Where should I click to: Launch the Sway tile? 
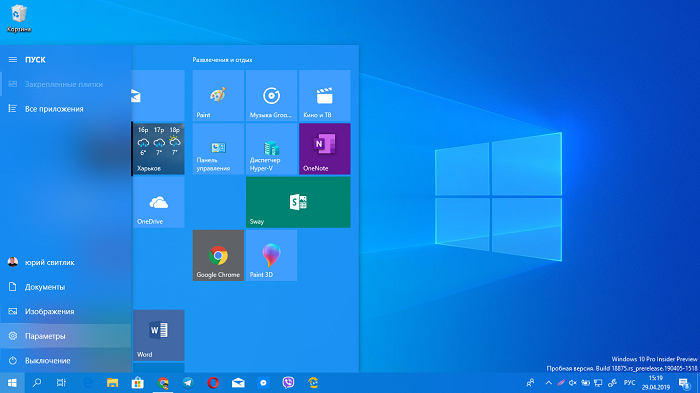tap(298, 202)
